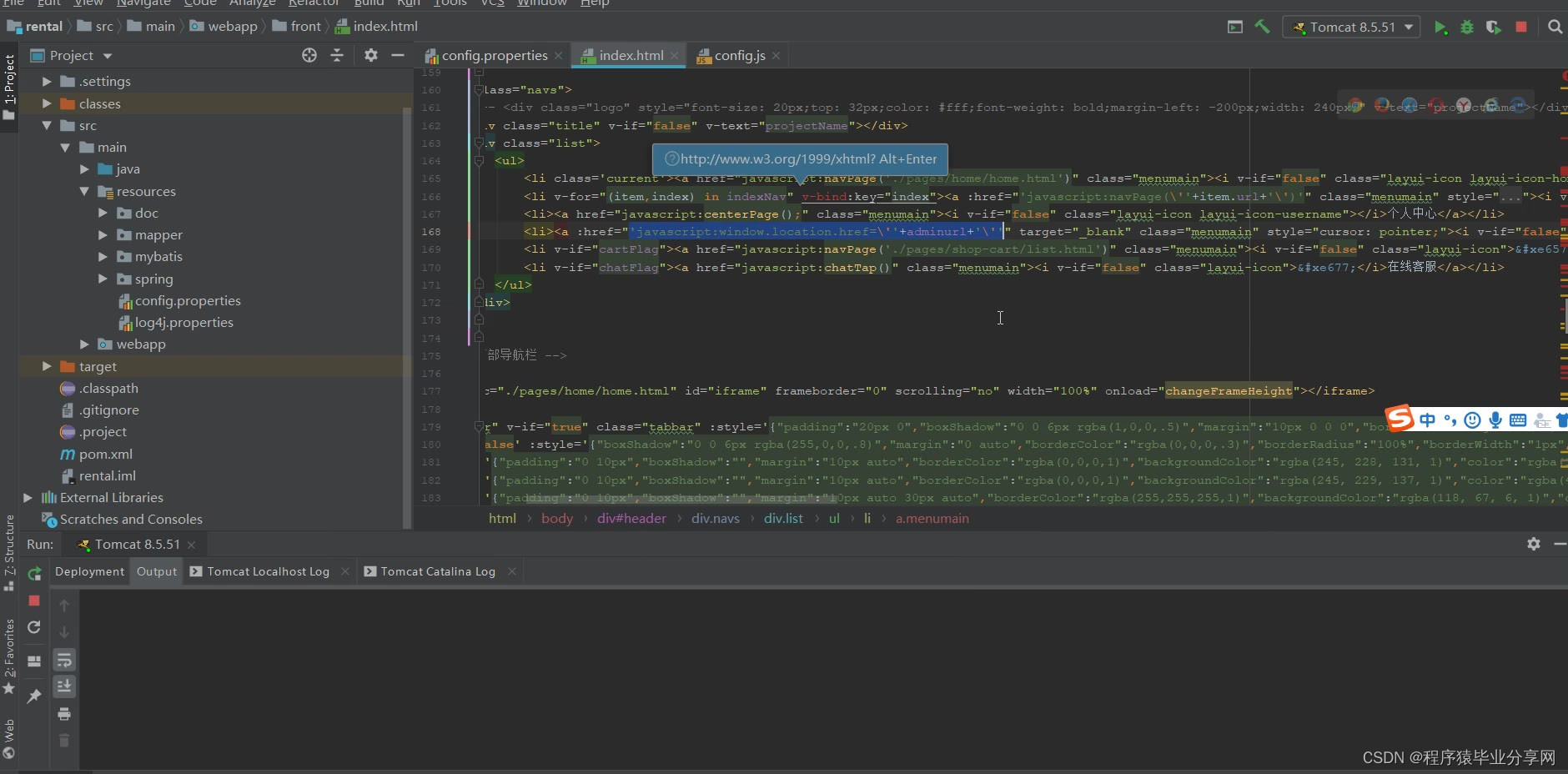1568x774 pixels.
Task: Click the Sogou input method S logo
Action: (x=1400, y=419)
